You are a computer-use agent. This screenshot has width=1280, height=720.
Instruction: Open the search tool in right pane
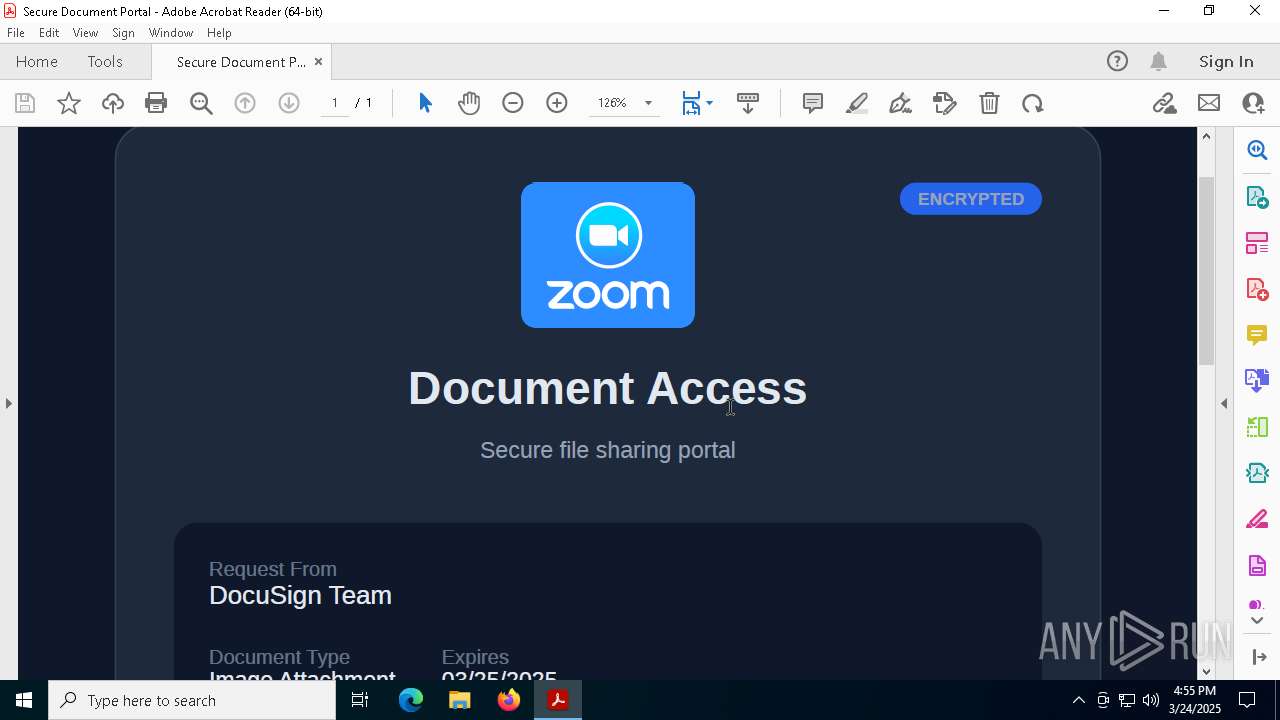tap(1257, 150)
